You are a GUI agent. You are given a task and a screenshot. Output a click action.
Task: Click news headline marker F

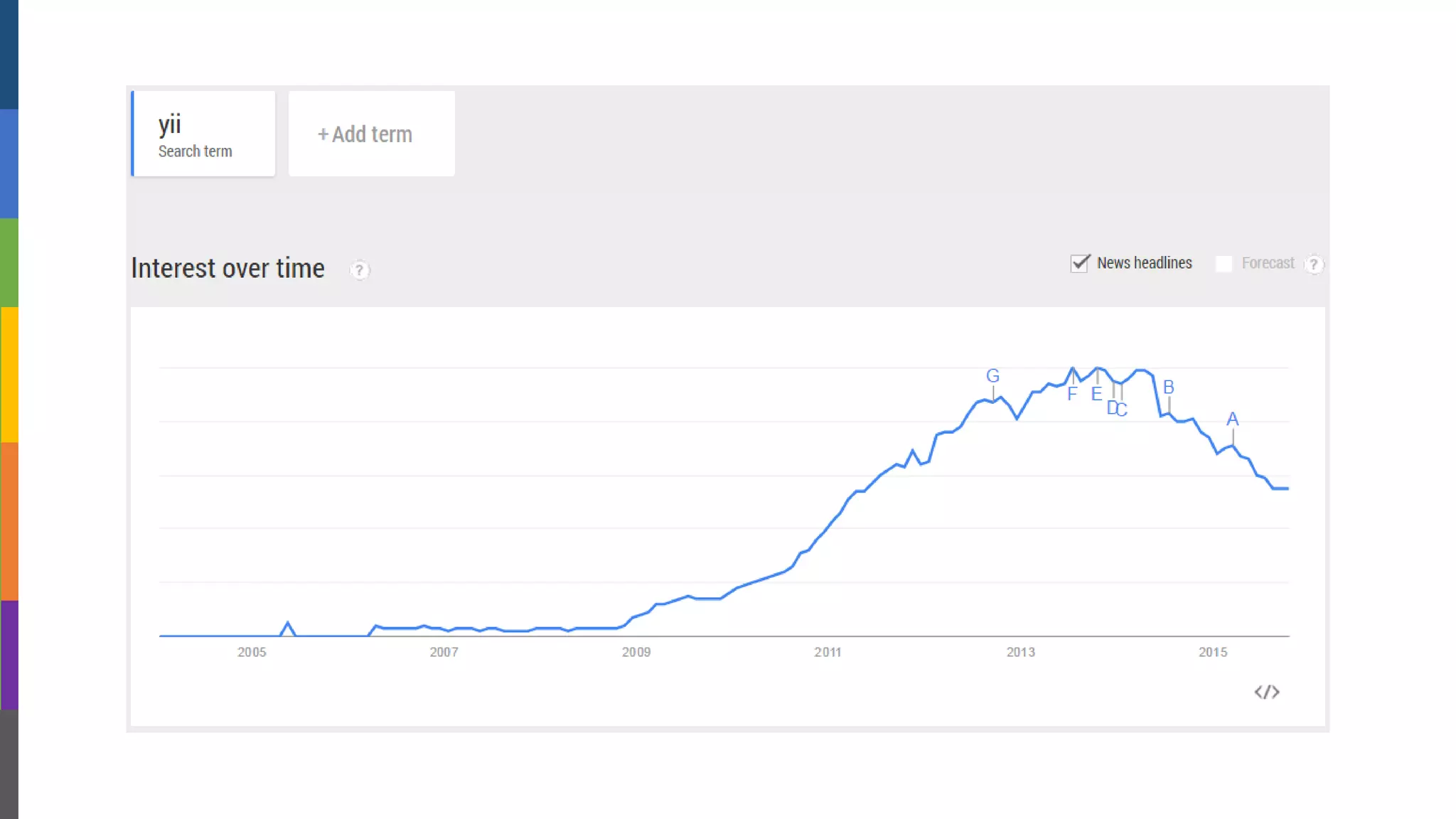click(x=1072, y=394)
